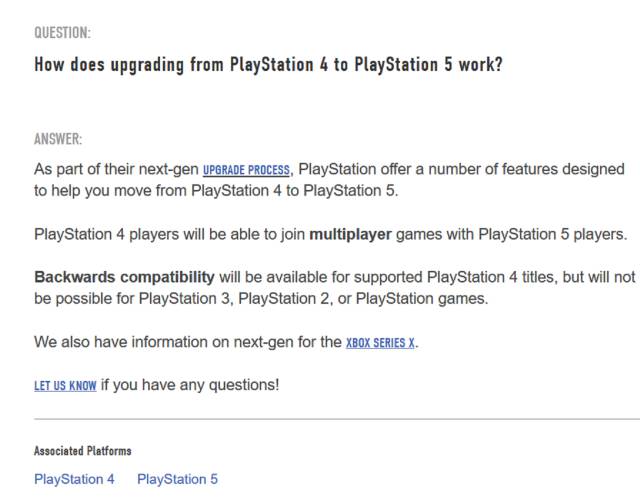Viewport: 640px width, 501px height.
Task: Click the text "games with PlayStation 5 players"
Action: click(512, 235)
